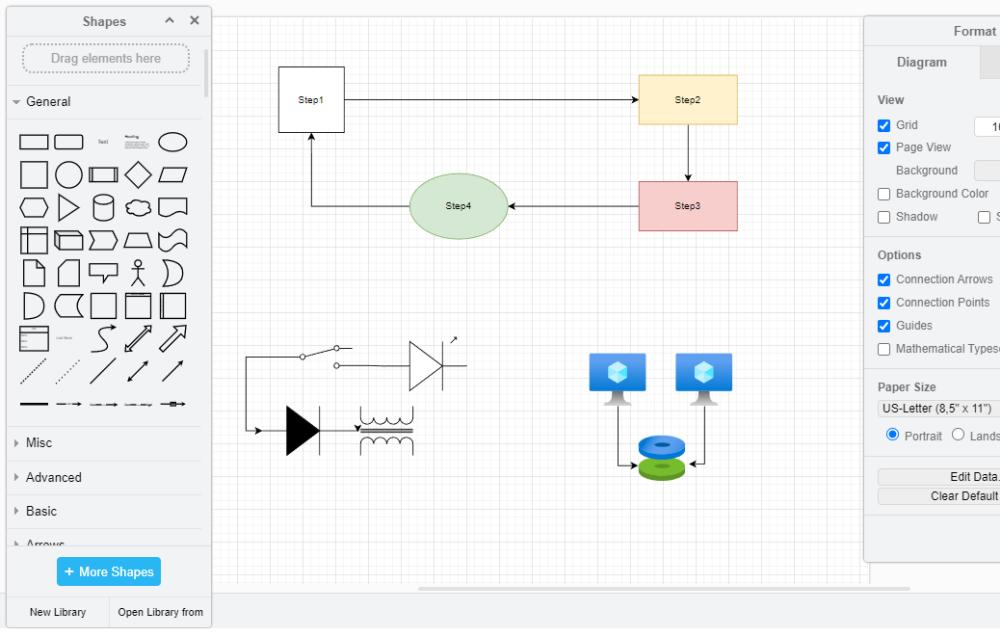Click the New Library button
Viewport: 1000px width, 636px height.
pyautogui.click(x=58, y=612)
